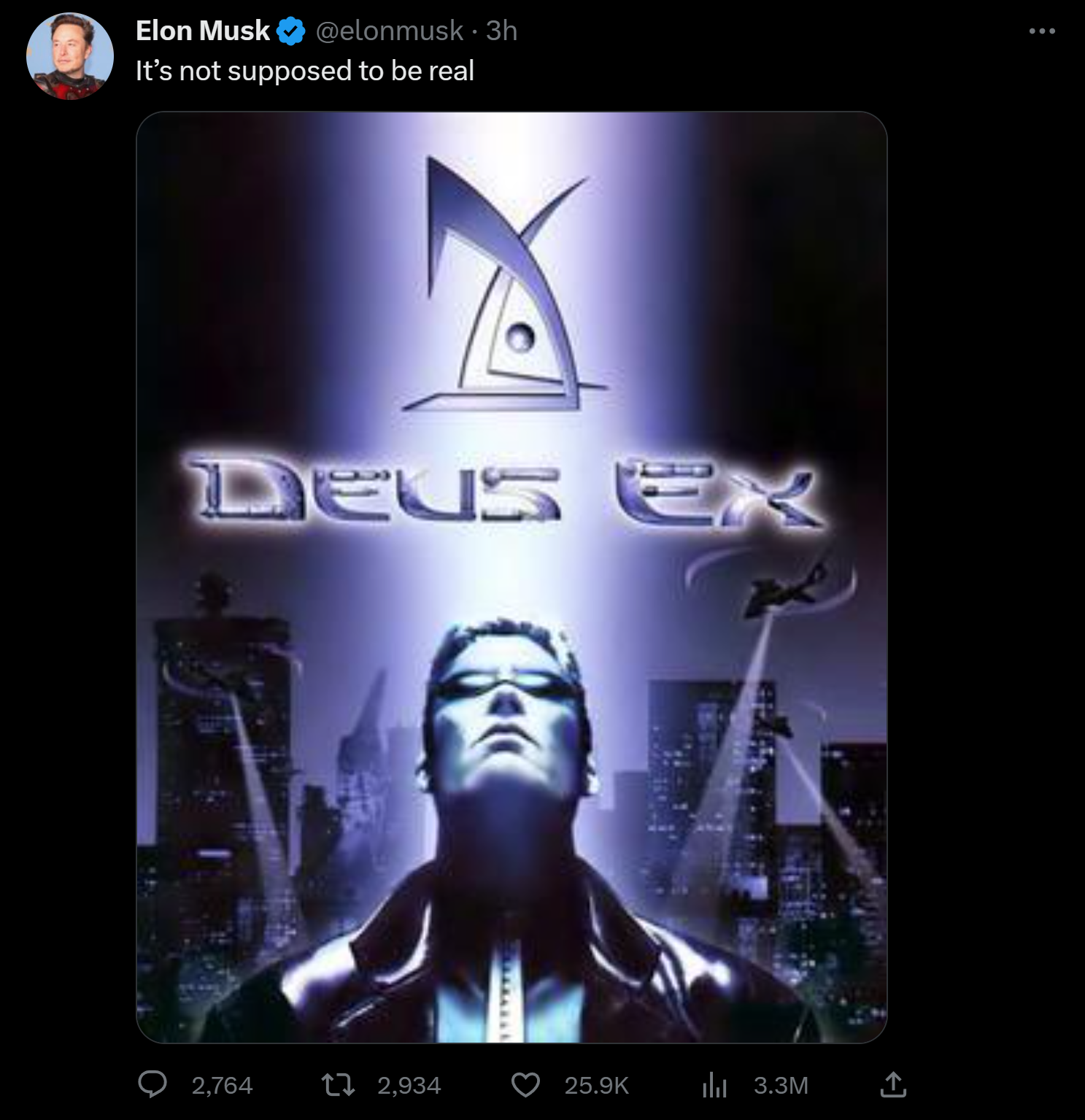The height and width of the screenshot is (1120, 1085).
Task: Click the share upload arrow icon
Action: coord(893,1084)
